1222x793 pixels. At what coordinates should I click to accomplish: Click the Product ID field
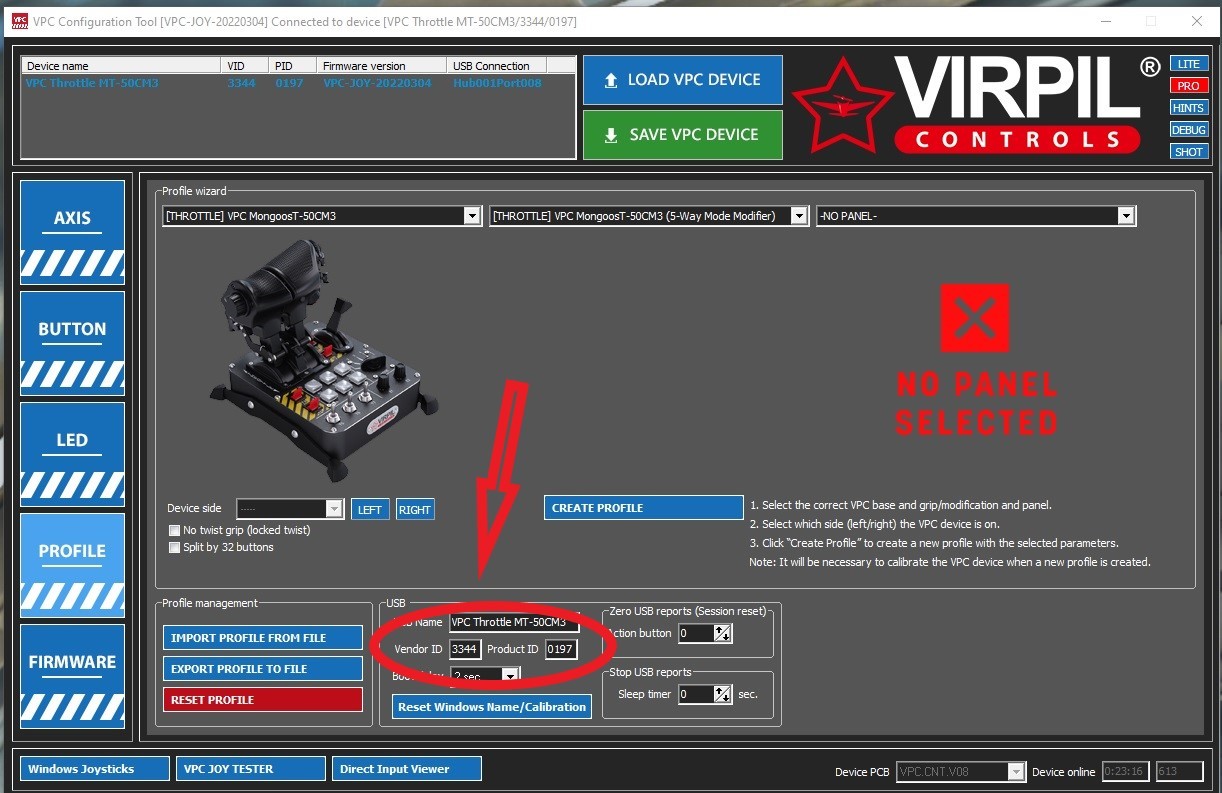point(561,650)
